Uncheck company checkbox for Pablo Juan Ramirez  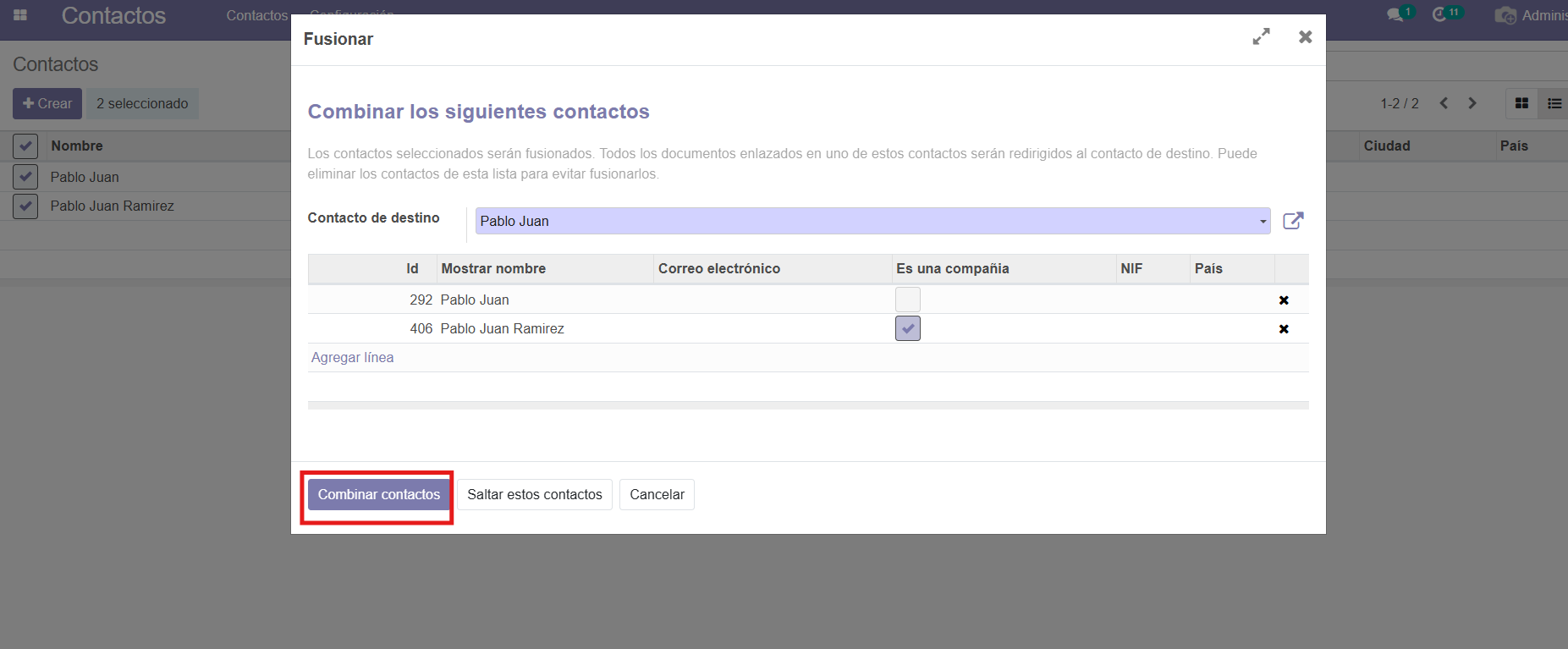point(907,328)
